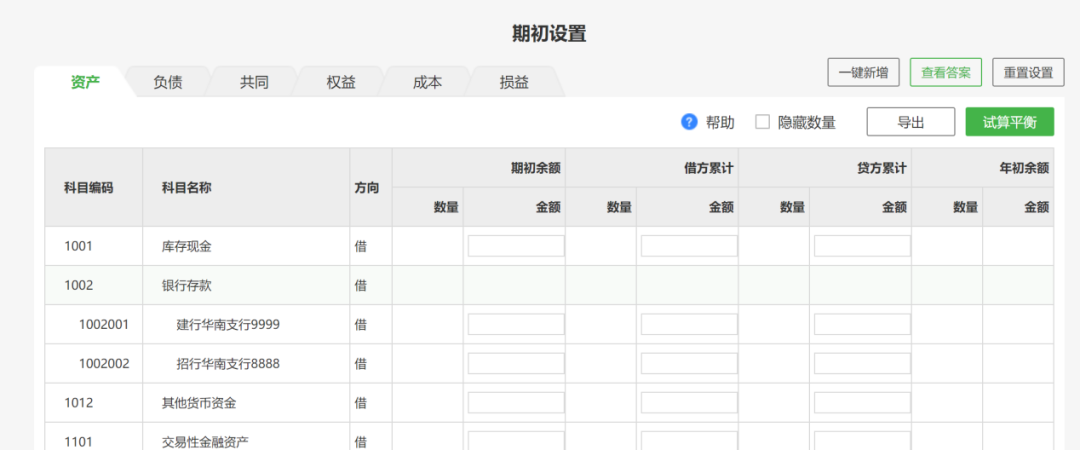
Task: Run 试算平衡 trial balance
Action: click(x=1010, y=122)
